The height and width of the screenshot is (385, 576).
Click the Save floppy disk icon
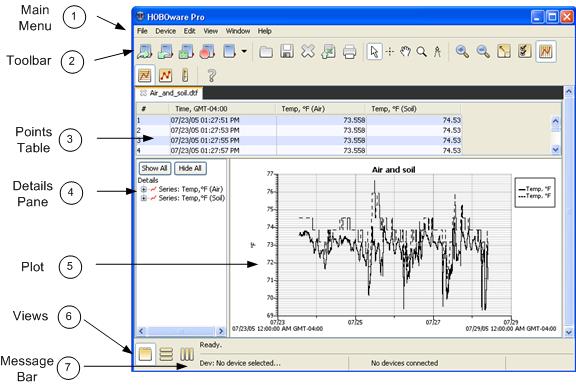click(287, 51)
